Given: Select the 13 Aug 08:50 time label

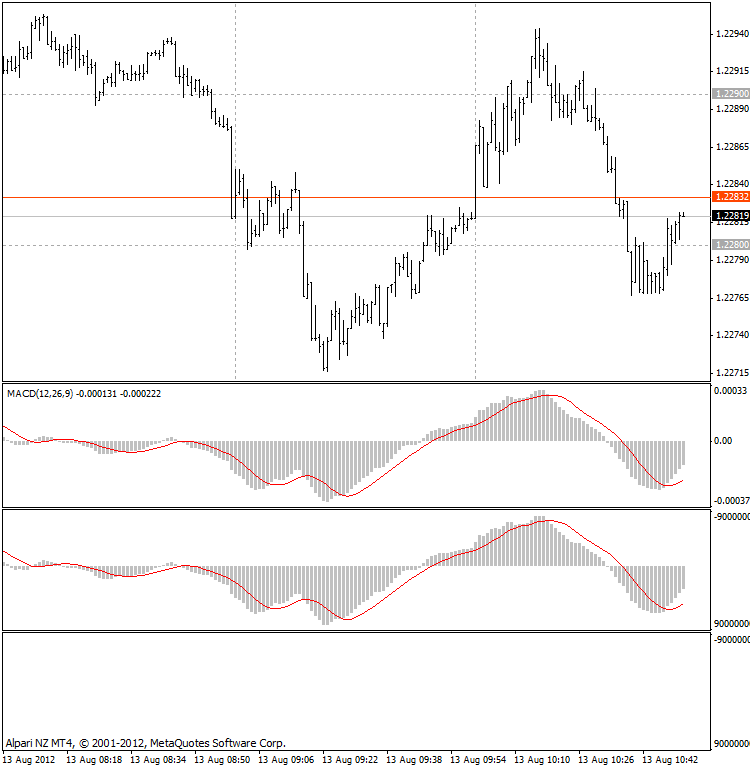Looking at the screenshot, I should pyautogui.click(x=224, y=760).
